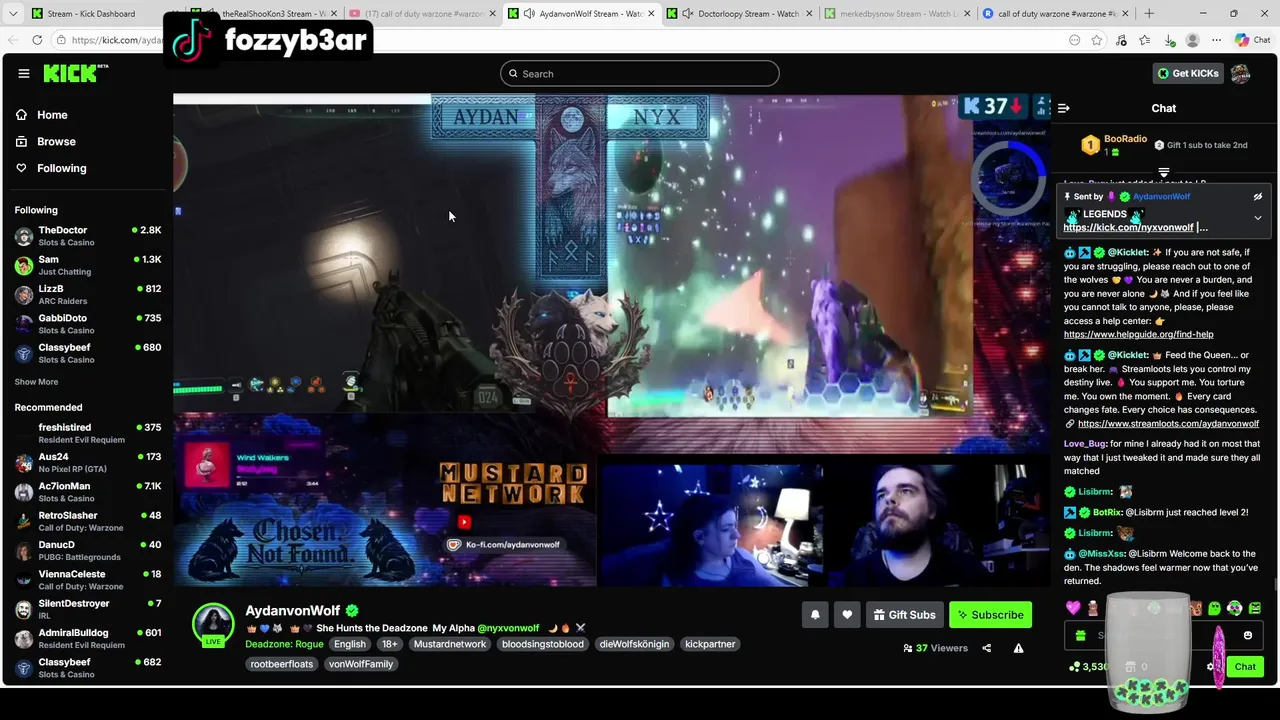The width and height of the screenshot is (1280, 720).
Task: Open the helpguide.org find-help link
Action: click(x=1138, y=334)
